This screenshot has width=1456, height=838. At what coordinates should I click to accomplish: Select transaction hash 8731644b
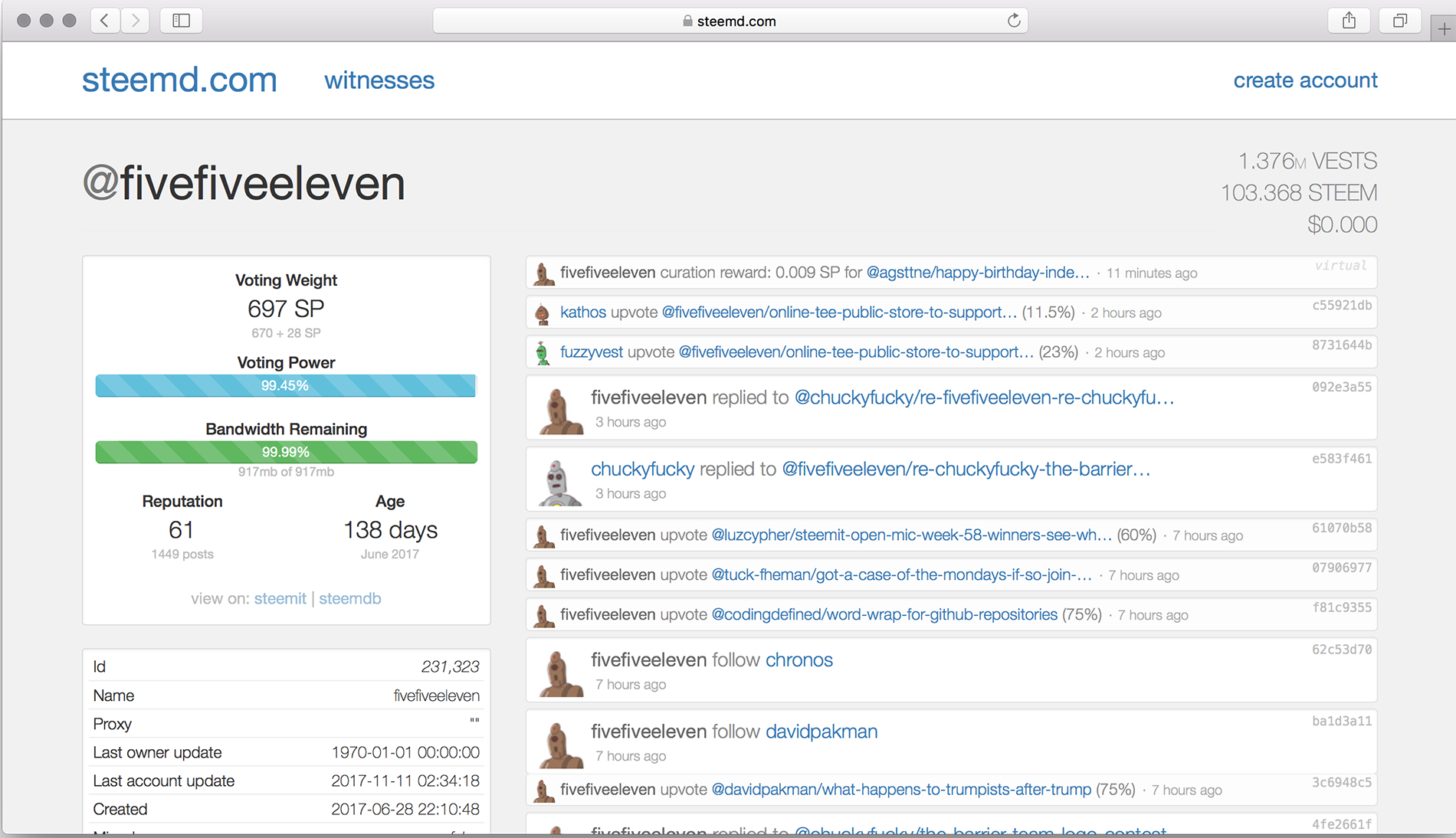coord(1342,345)
